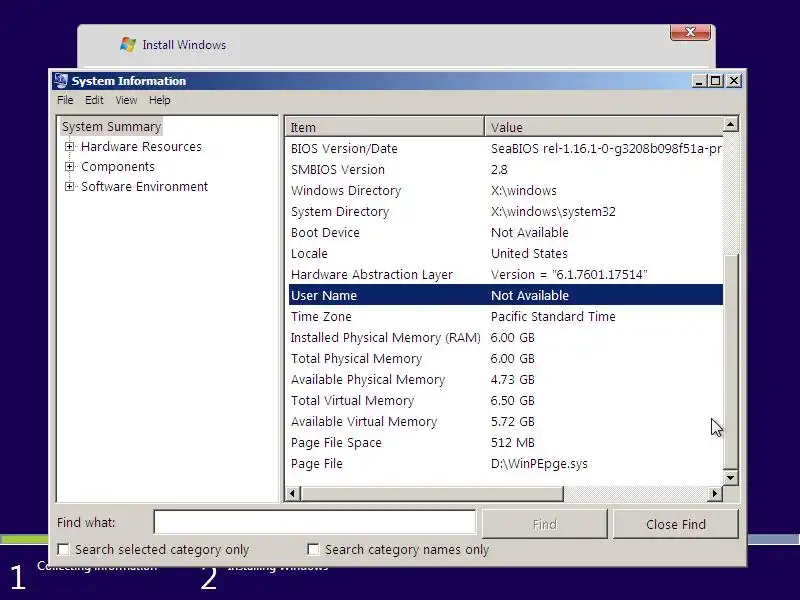This screenshot has height=600, width=800.
Task: Select Components tree label
Action: 118,166
